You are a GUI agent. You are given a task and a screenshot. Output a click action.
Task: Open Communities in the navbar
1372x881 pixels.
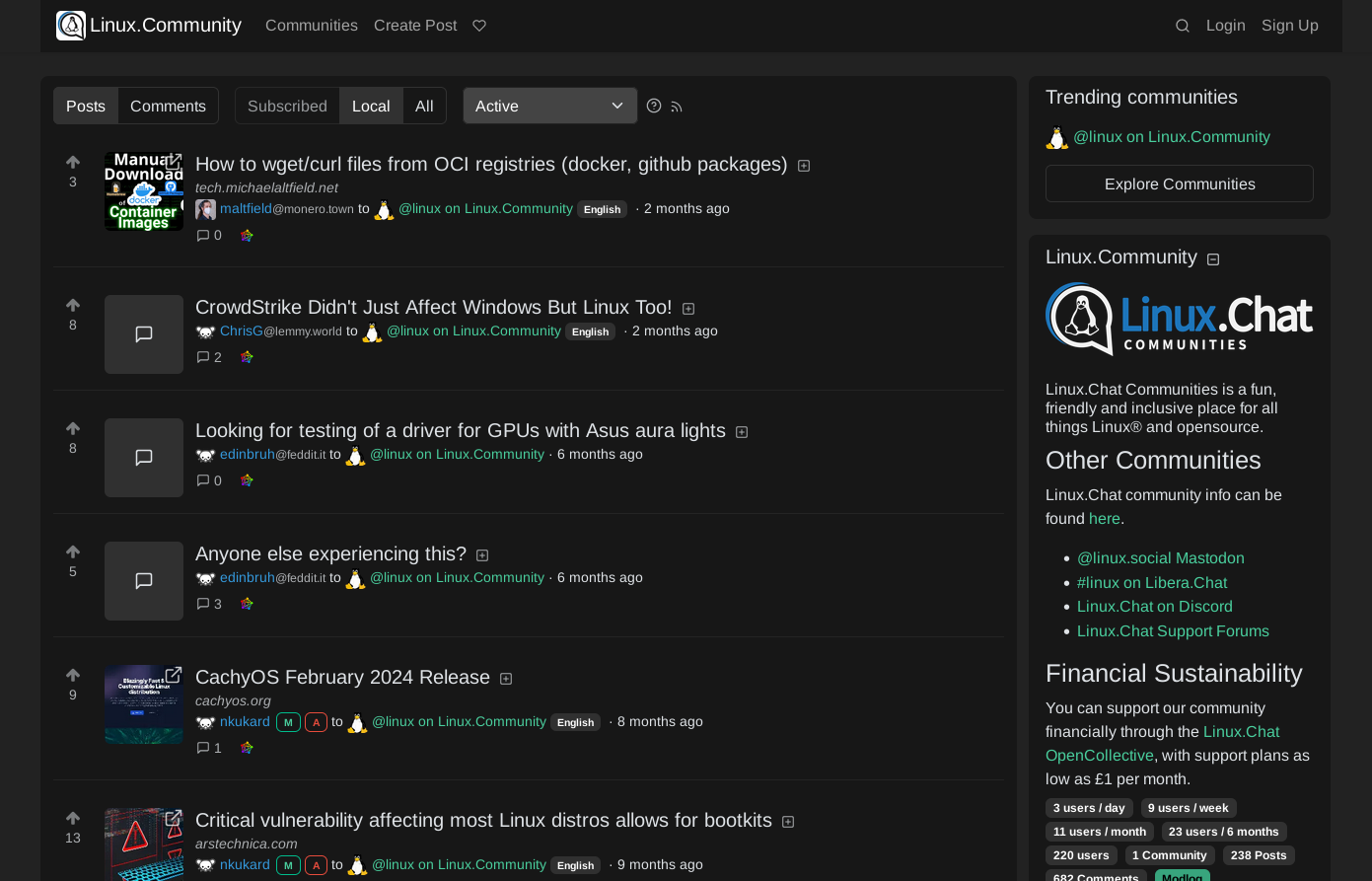(x=312, y=26)
